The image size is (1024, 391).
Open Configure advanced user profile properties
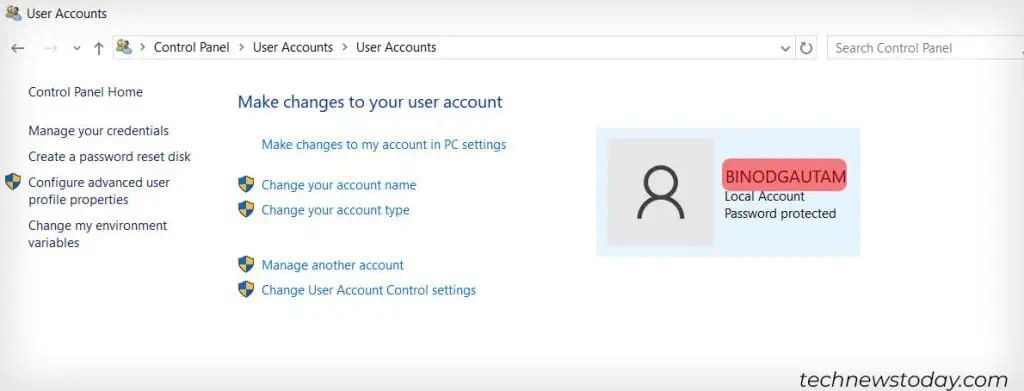(99, 191)
